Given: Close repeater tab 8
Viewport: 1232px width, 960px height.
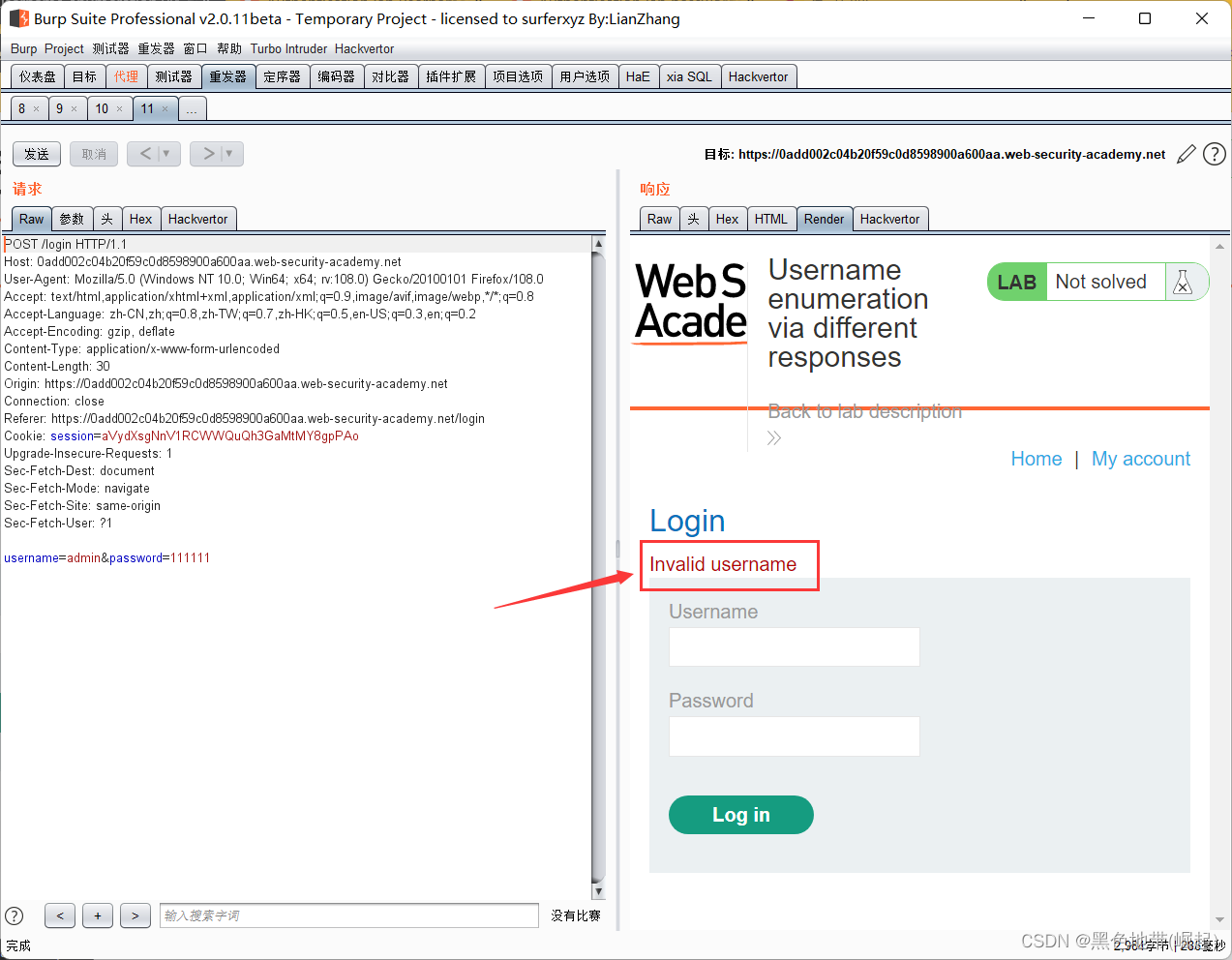Looking at the screenshot, I should [37, 109].
